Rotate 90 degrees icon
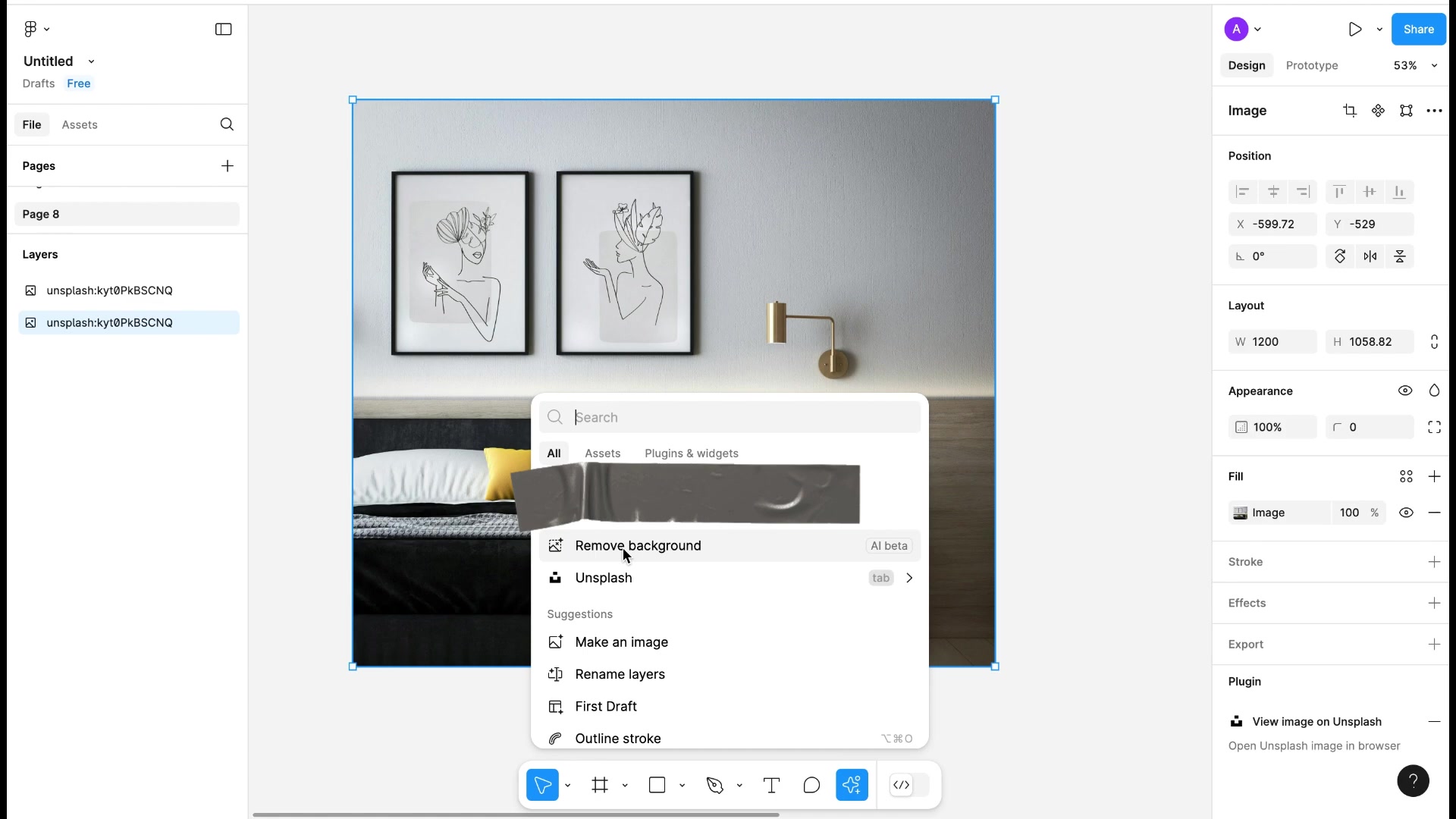This screenshot has width=1456, height=819. click(1340, 256)
